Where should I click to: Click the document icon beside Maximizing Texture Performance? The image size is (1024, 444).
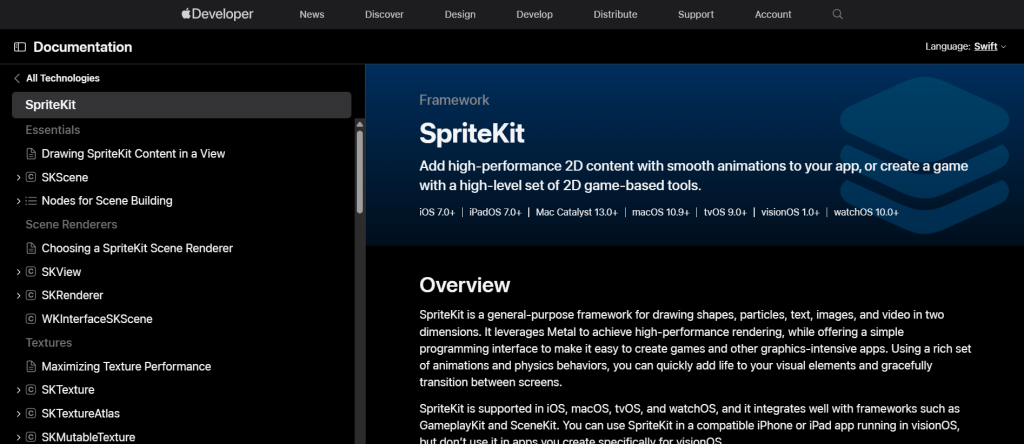(31, 366)
